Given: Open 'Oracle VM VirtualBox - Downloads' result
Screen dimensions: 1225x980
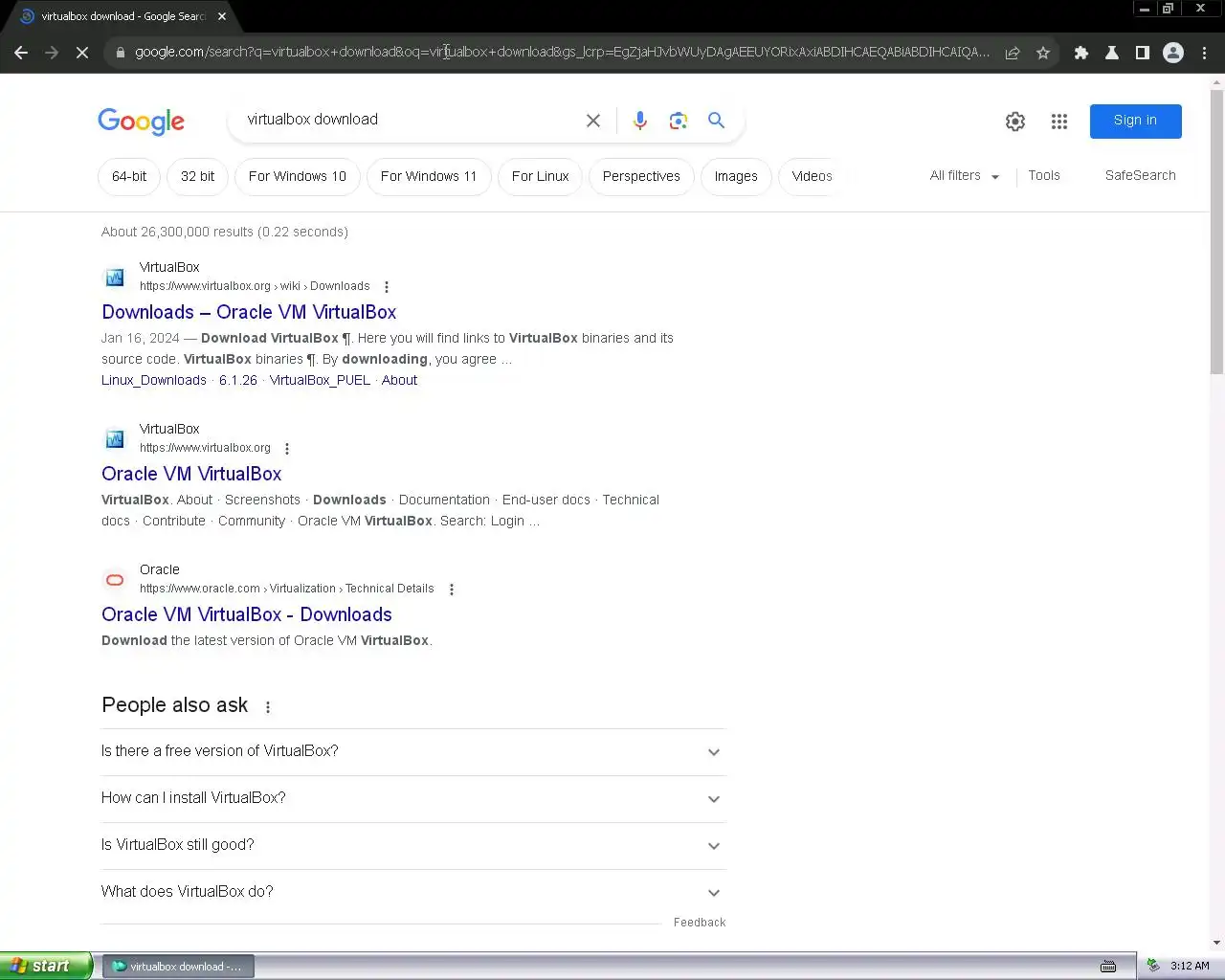Looking at the screenshot, I should point(247,615).
